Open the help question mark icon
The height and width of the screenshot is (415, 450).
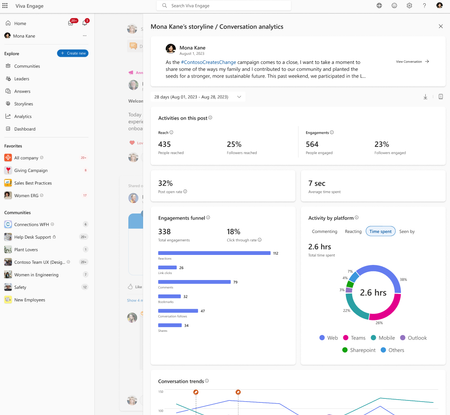pos(424,6)
